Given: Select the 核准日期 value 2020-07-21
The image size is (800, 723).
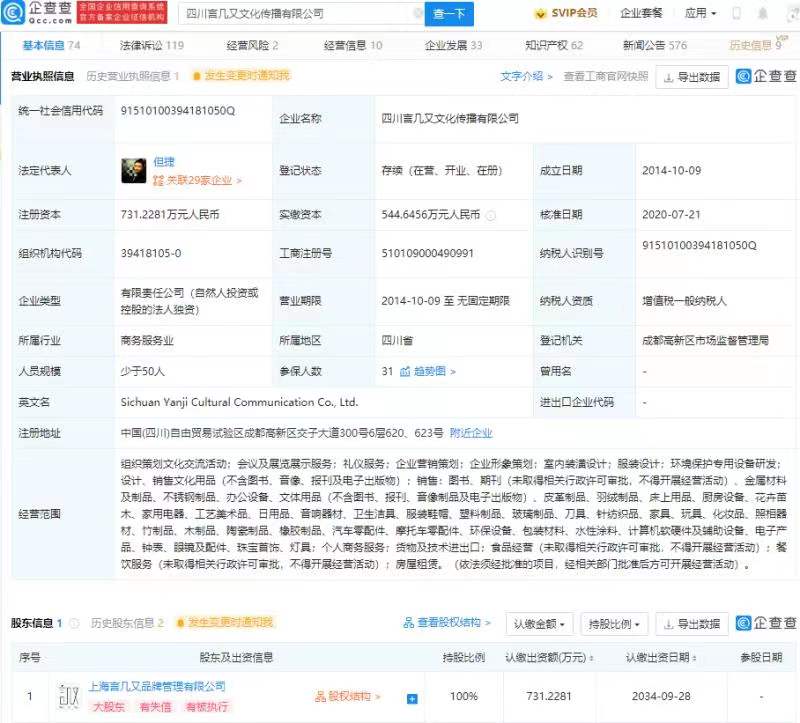Looking at the screenshot, I should 671,215.
